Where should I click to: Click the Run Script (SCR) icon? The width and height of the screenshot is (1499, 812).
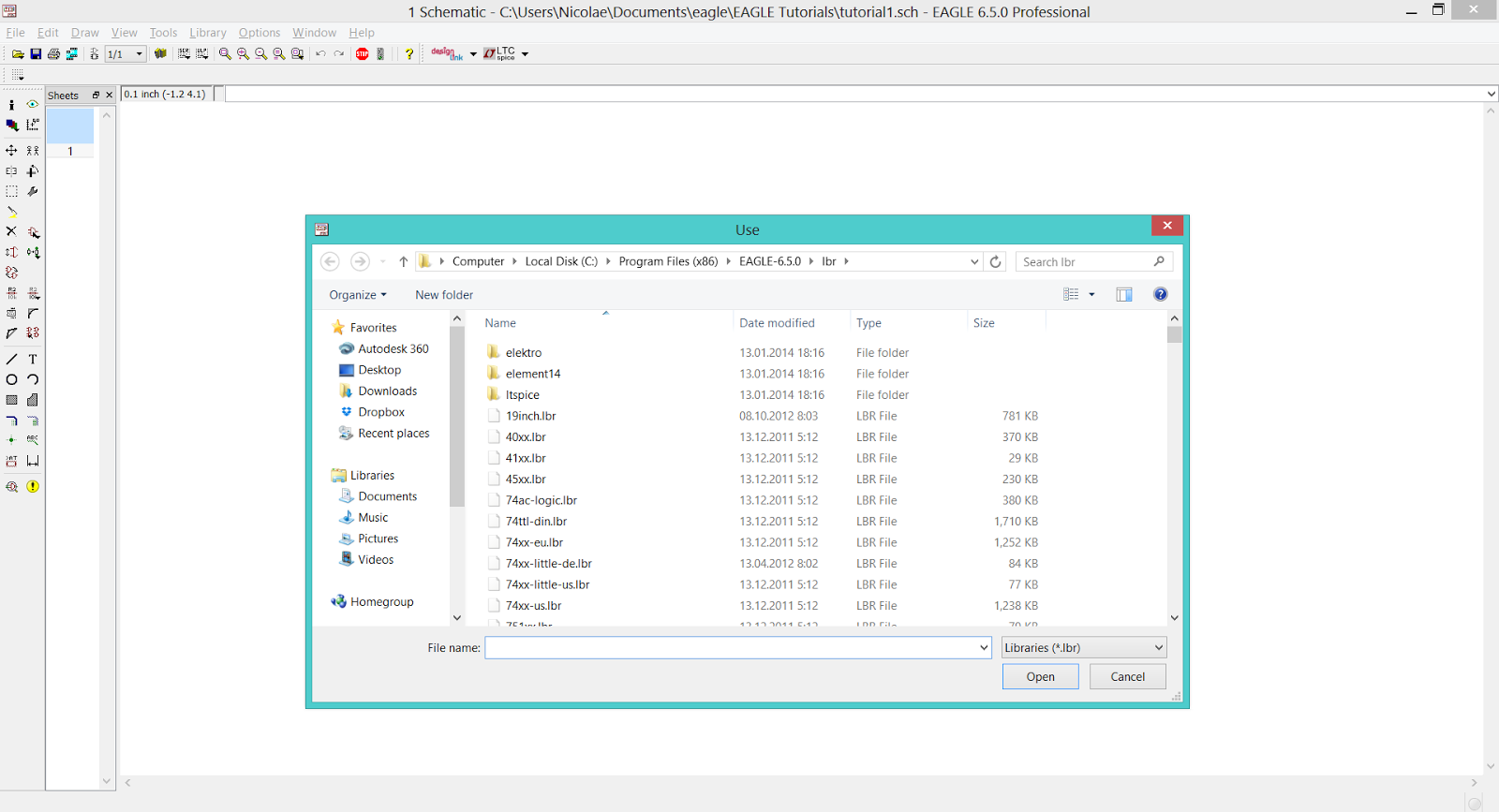click(x=184, y=54)
